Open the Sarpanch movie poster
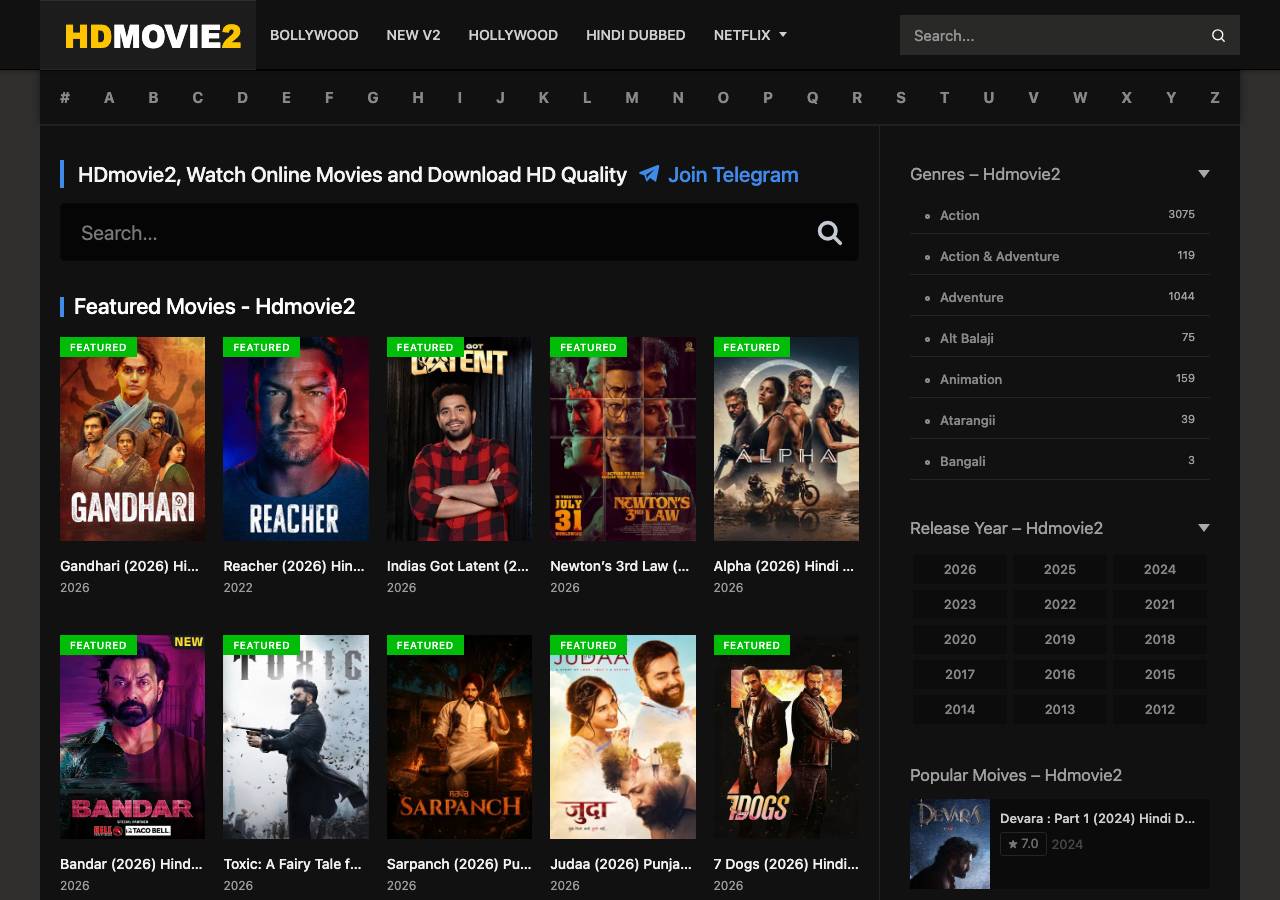 [x=459, y=737]
